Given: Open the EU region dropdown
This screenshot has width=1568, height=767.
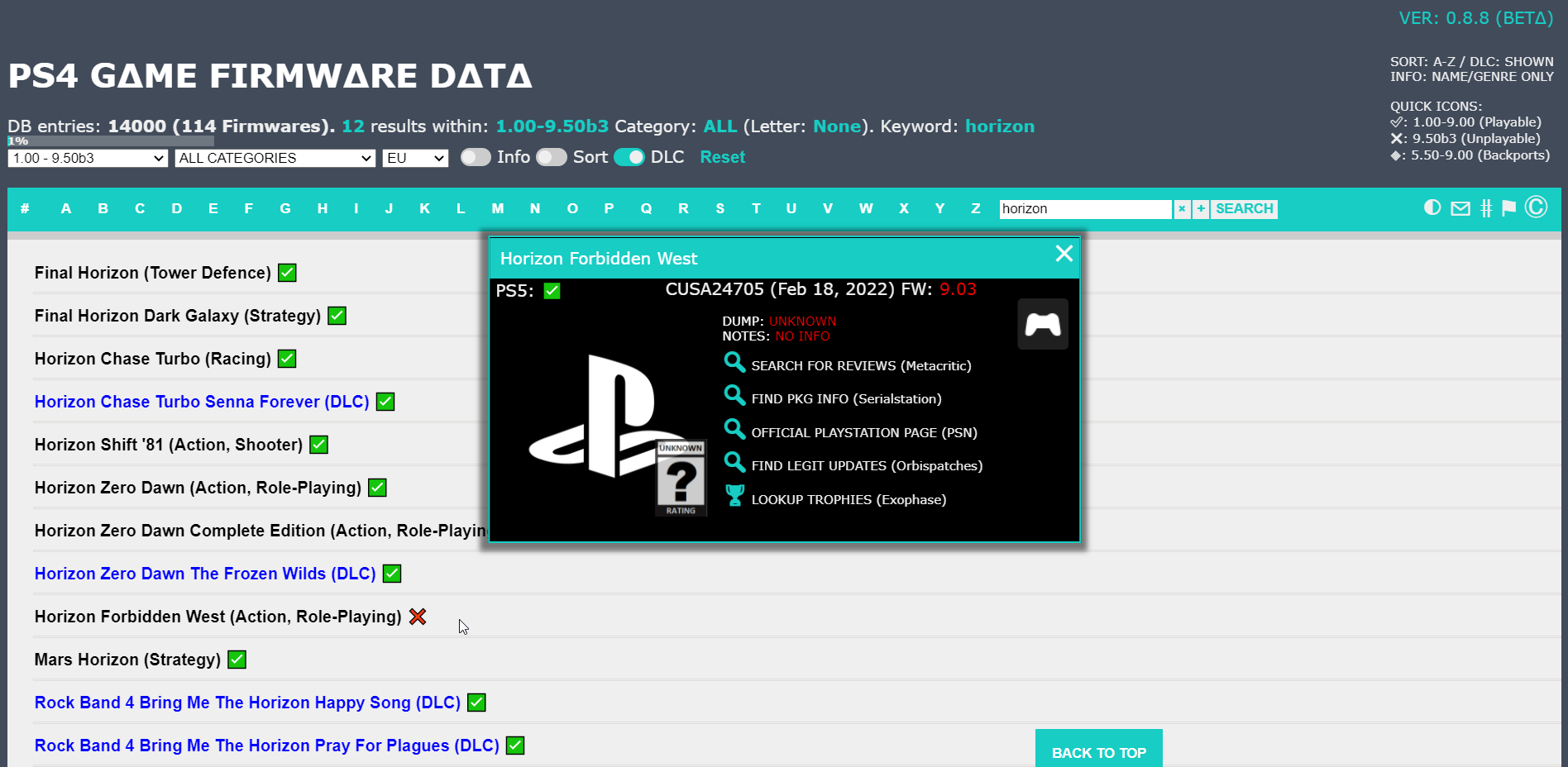Looking at the screenshot, I should [x=415, y=158].
